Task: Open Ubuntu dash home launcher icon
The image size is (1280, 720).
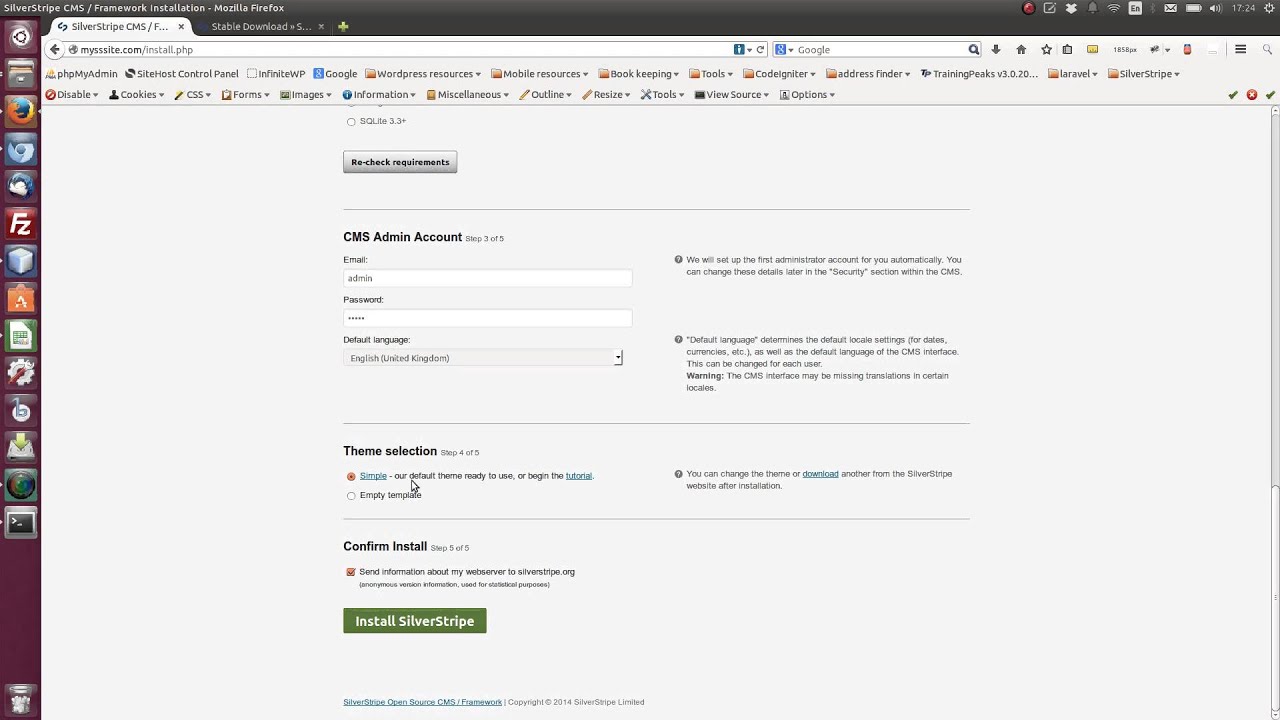Action: click(20, 37)
